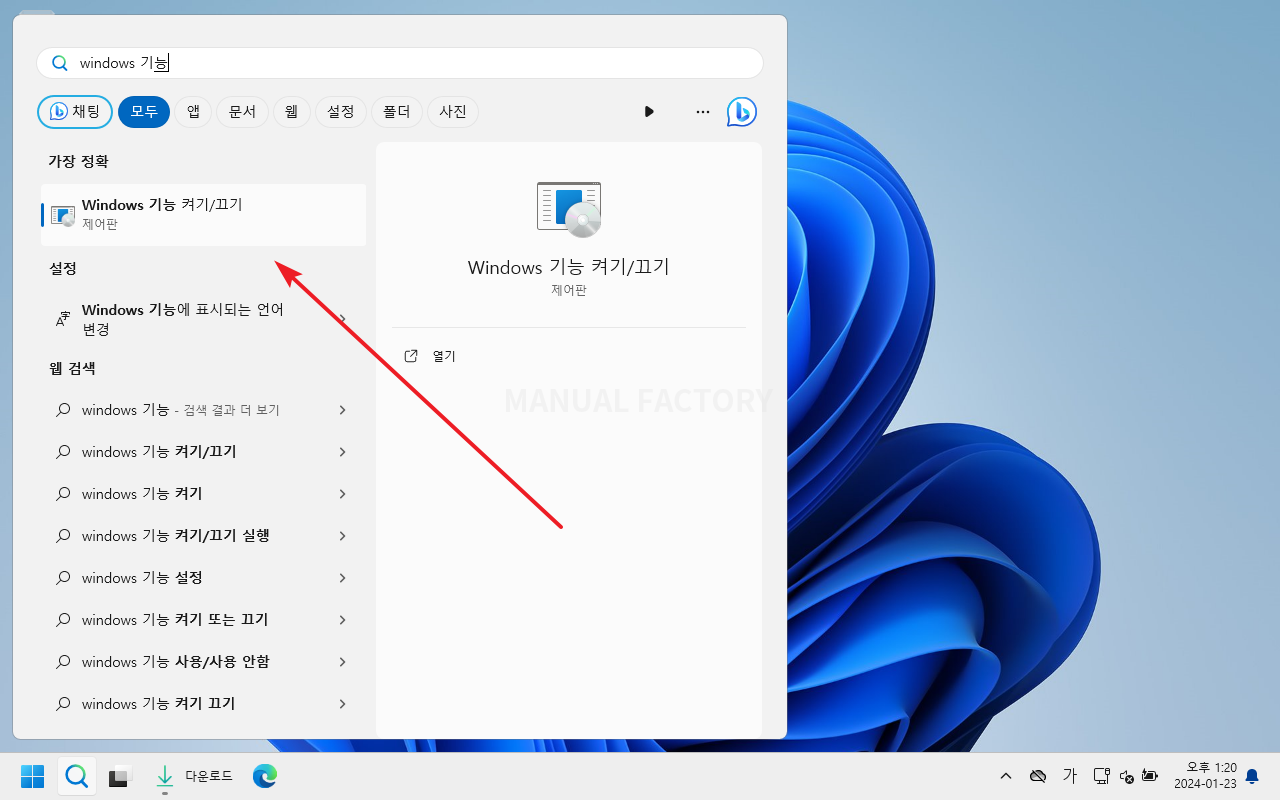Select suggestion windows 기능 켜기
The image size is (1280, 800).
pyautogui.click(x=203, y=494)
